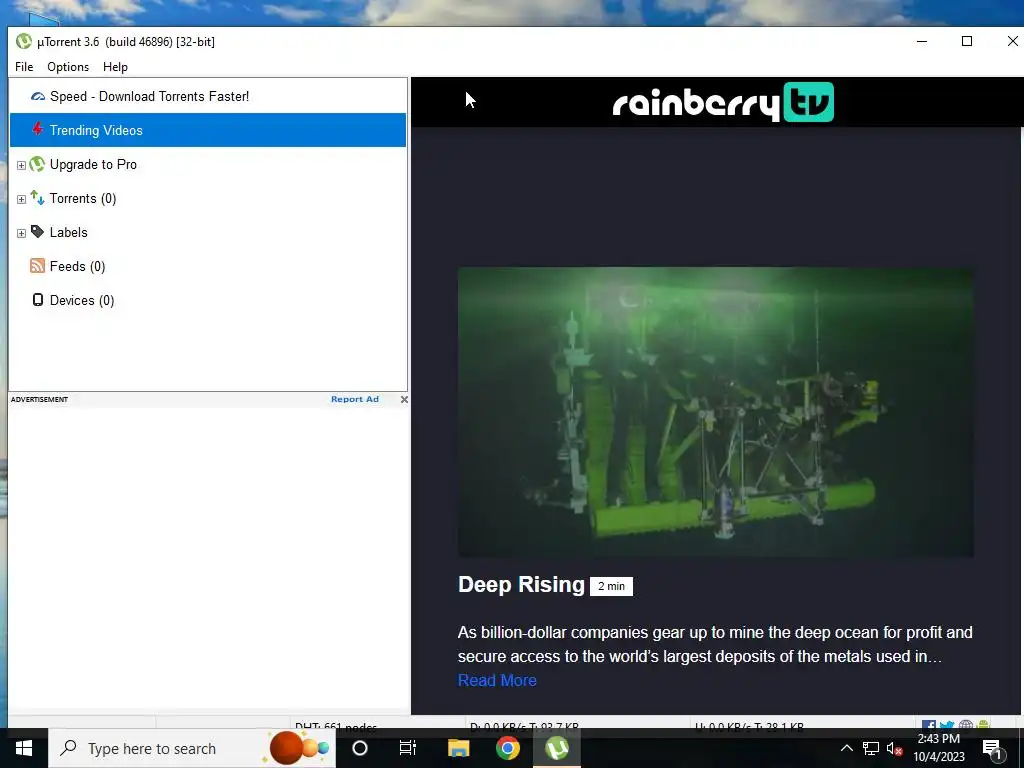Image resolution: width=1024 pixels, height=768 pixels.
Task: Select the Trending Videos sidebar item
Action: (x=208, y=130)
